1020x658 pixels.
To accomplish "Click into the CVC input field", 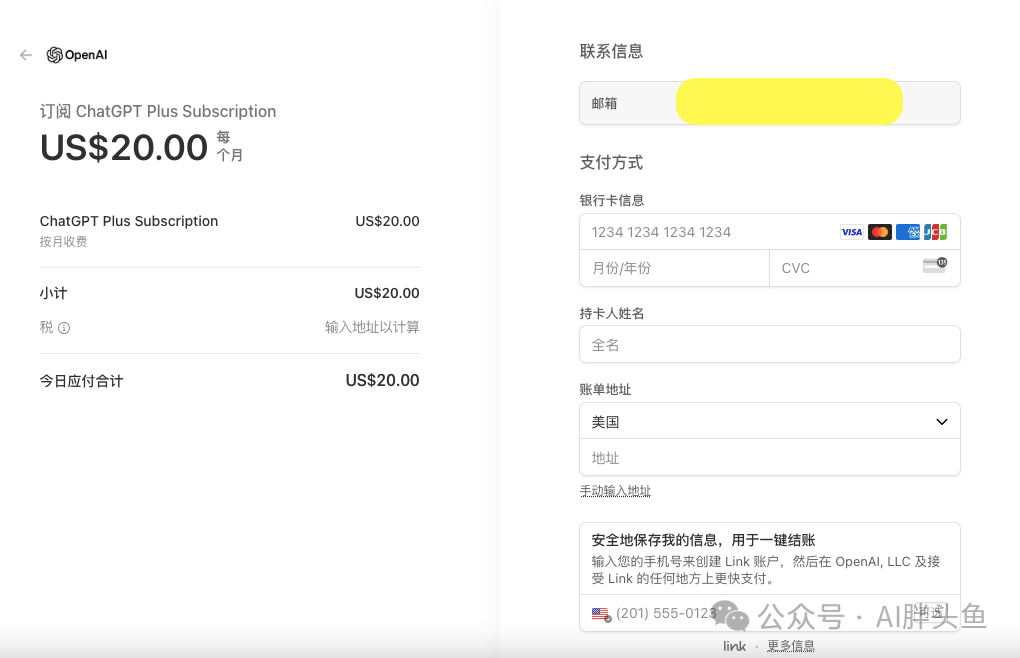I will (x=845, y=268).
